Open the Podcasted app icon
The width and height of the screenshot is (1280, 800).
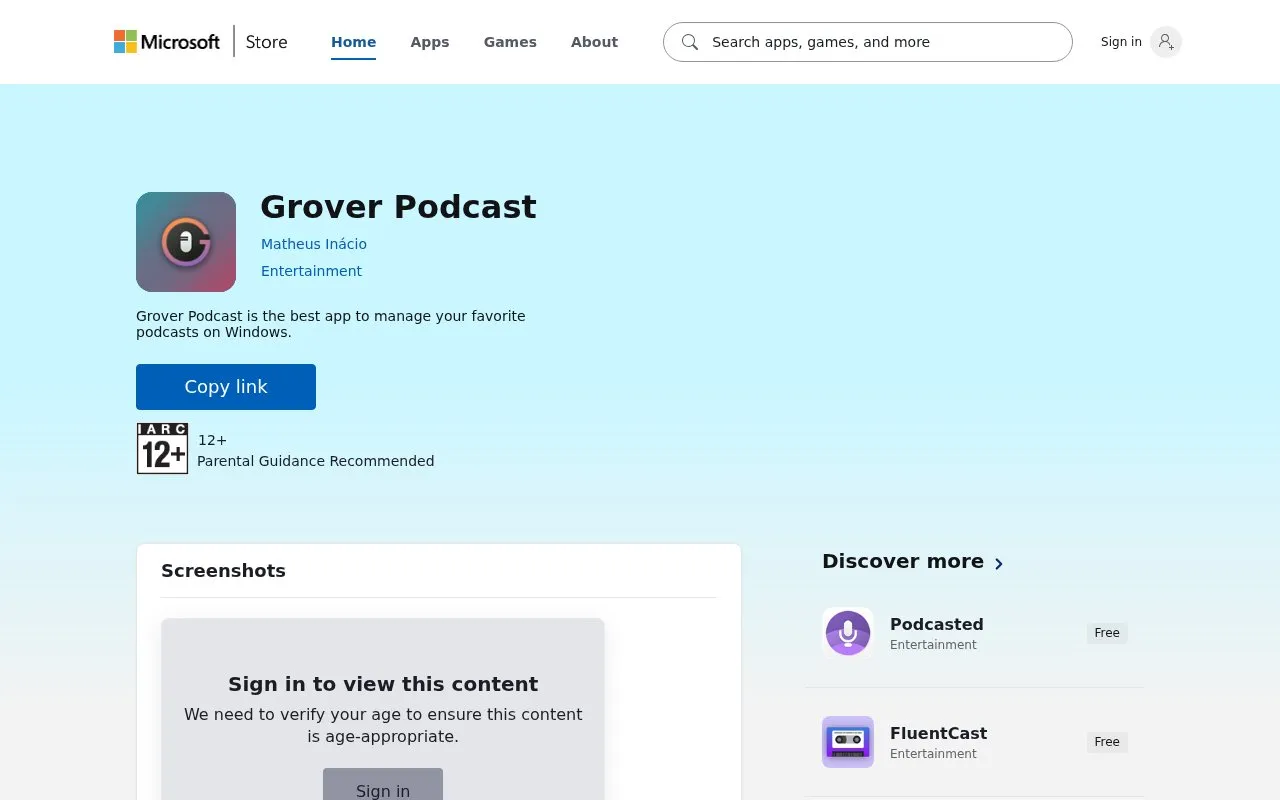(x=848, y=633)
